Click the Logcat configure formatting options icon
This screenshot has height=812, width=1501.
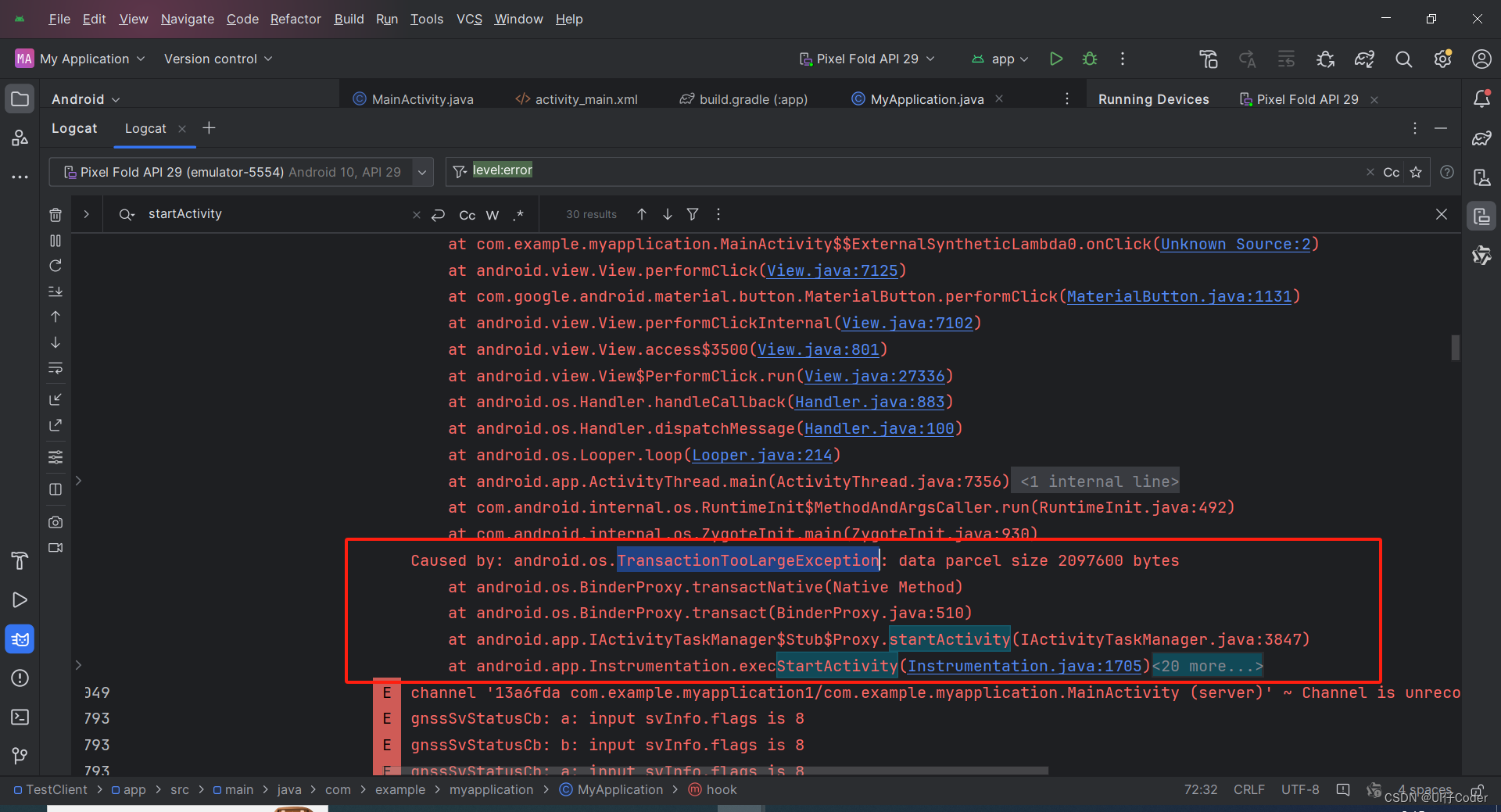[56, 457]
